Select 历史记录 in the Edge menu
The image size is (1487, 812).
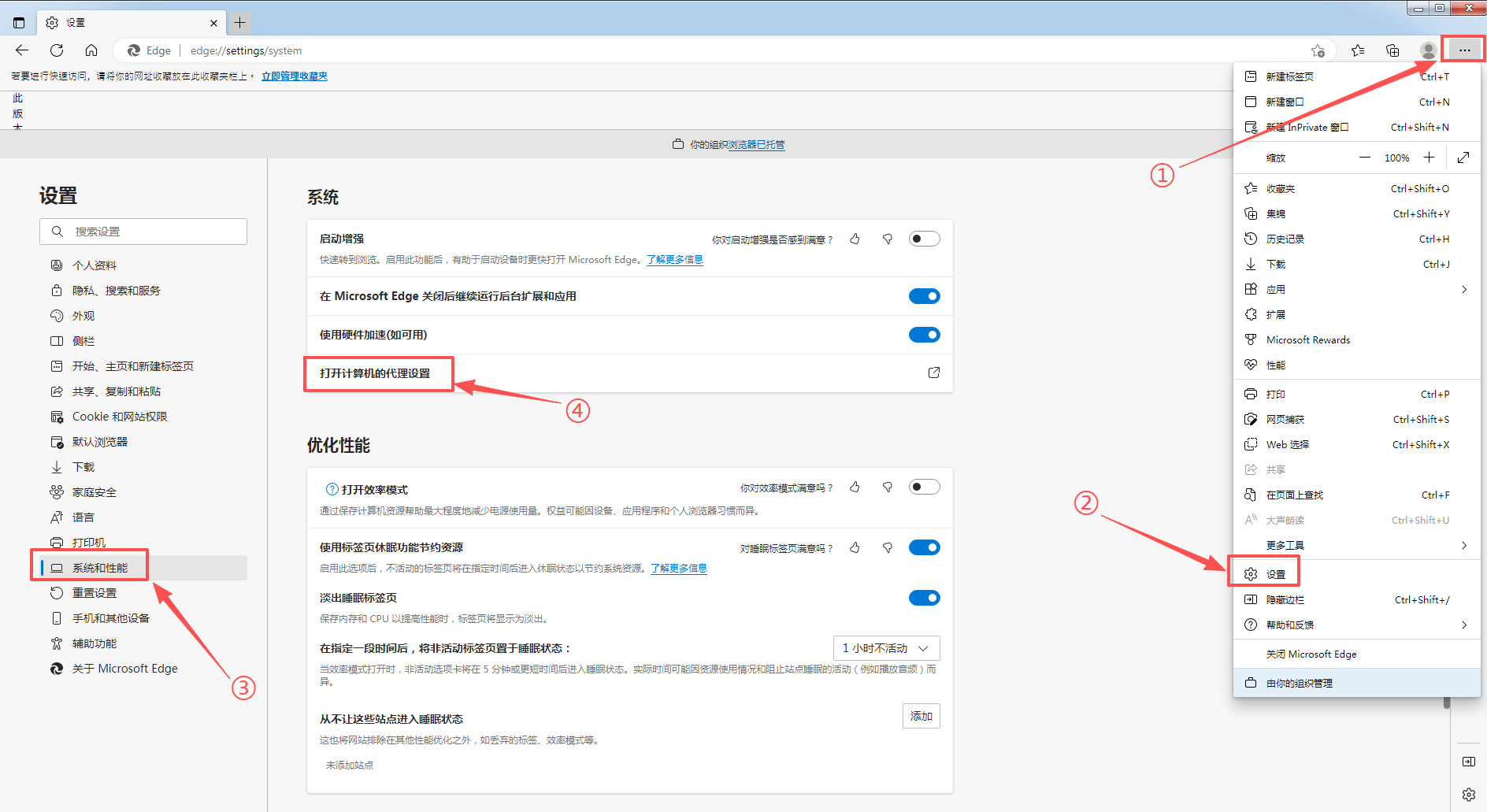coord(1285,239)
